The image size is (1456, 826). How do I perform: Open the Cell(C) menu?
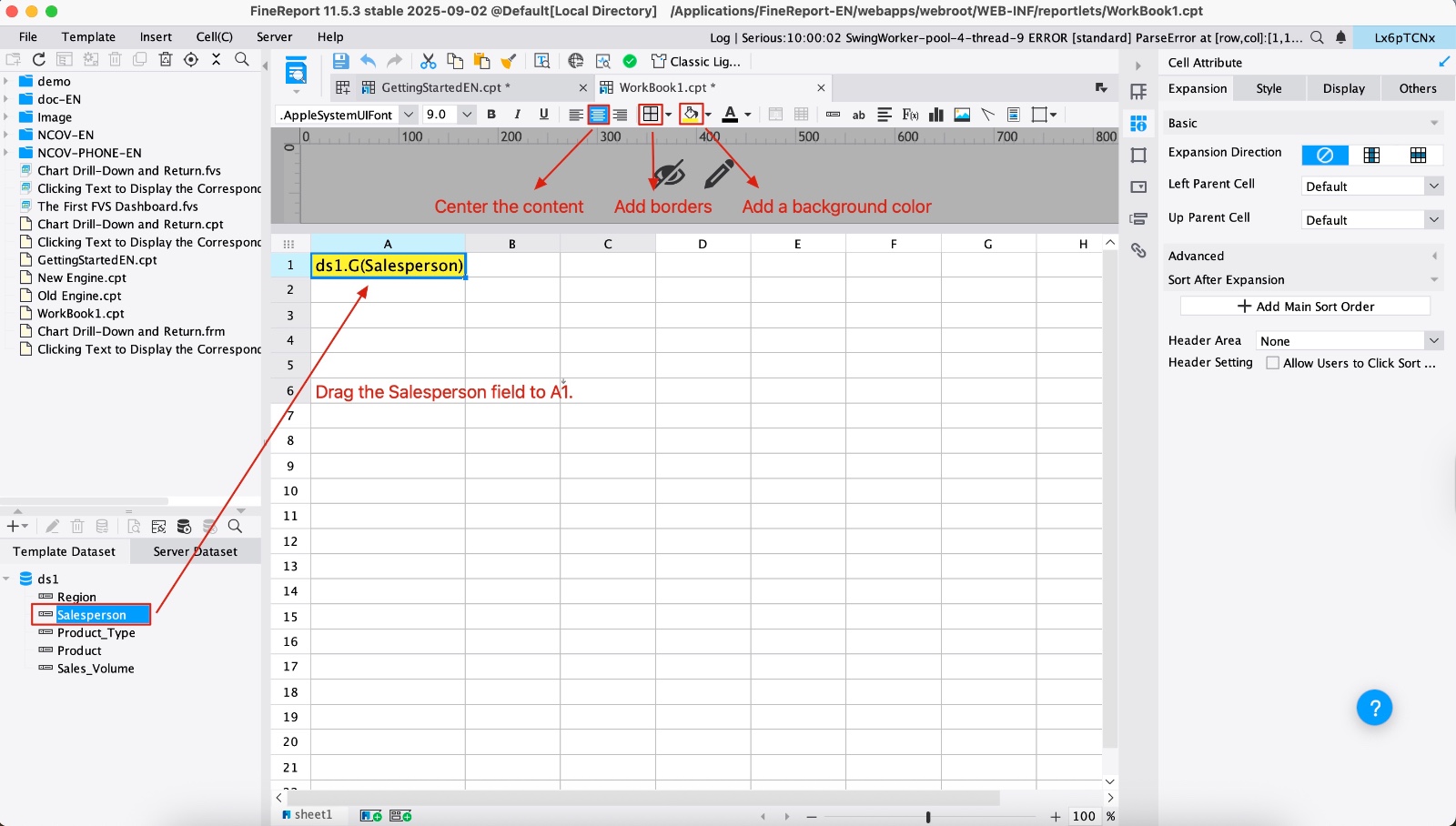click(214, 37)
